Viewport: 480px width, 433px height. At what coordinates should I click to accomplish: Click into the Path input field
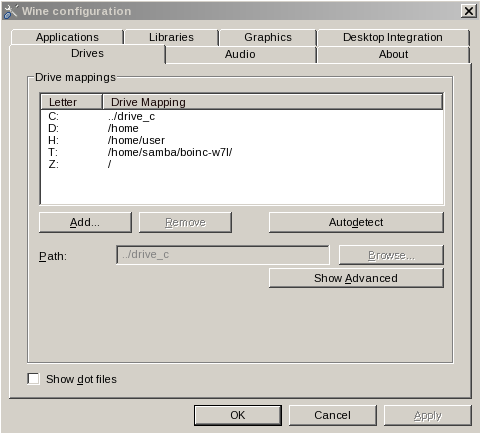pyautogui.click(x=223, y=255)
